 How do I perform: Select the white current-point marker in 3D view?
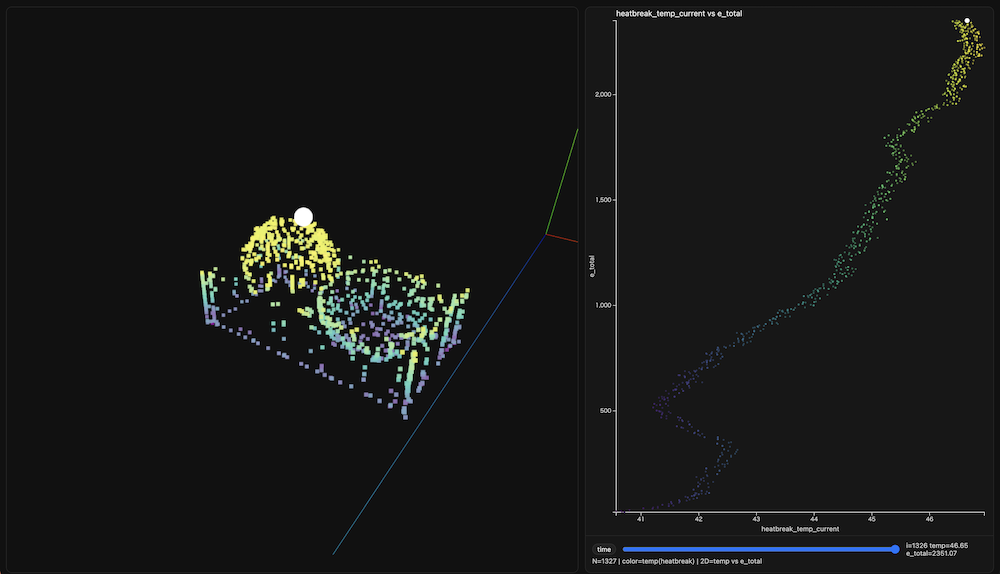tap(304, 217)
